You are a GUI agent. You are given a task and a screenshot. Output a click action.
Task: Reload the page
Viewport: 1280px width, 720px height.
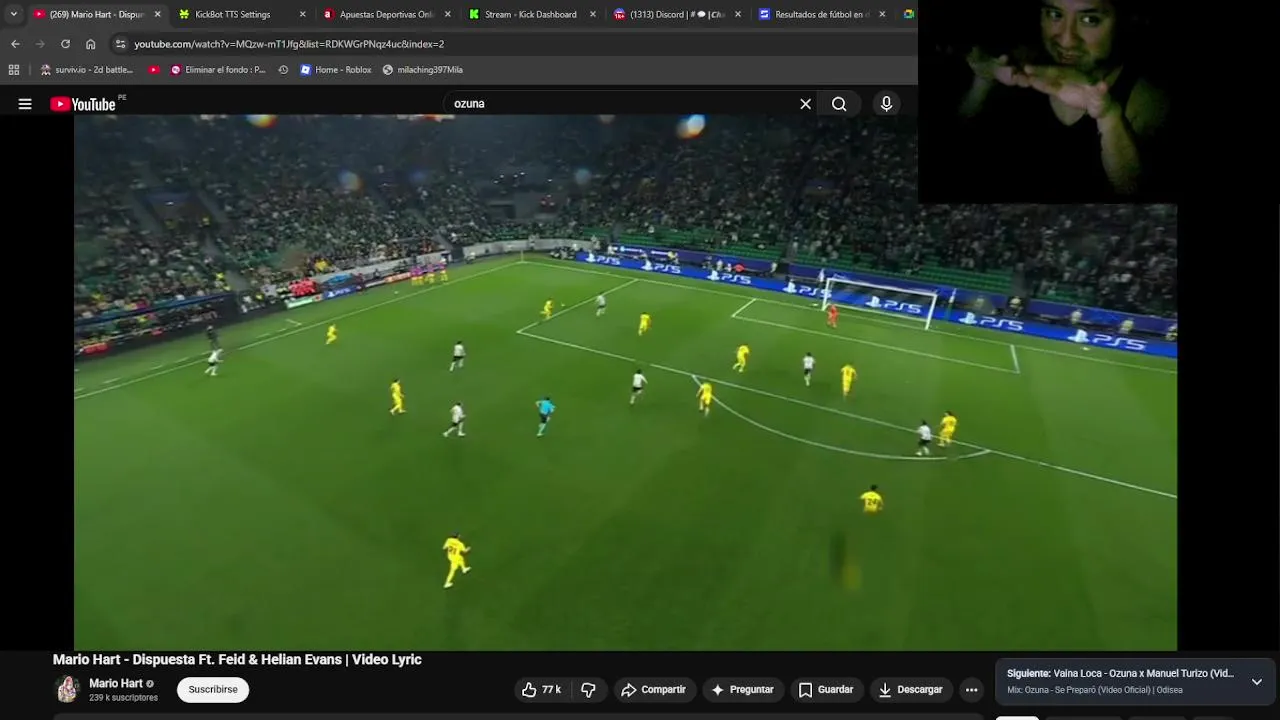coord(65,44)
